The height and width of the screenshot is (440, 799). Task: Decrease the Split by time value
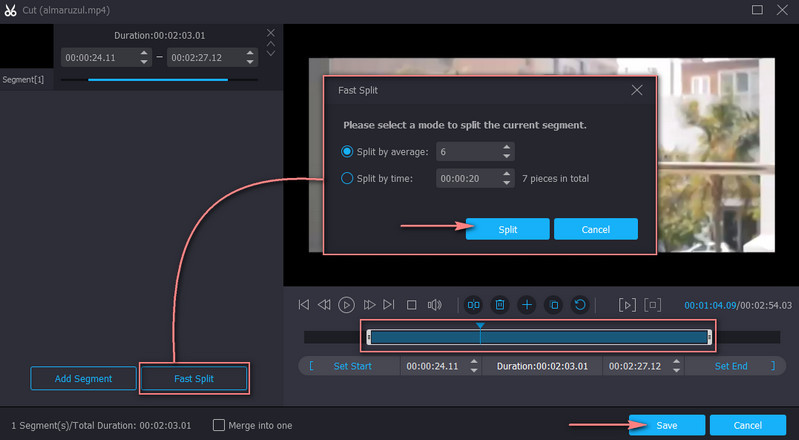click(x=507, y=184)
